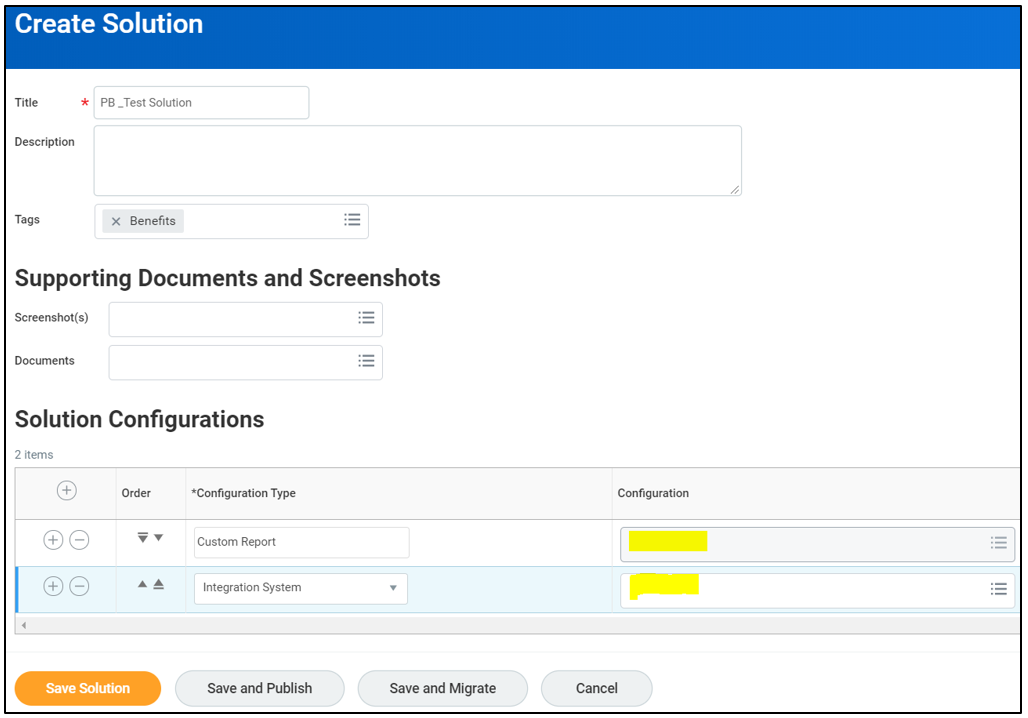Add a new row using the grid header plus icon
Viewport: 1028px width, 718px height.
click(x=66, y=491)
